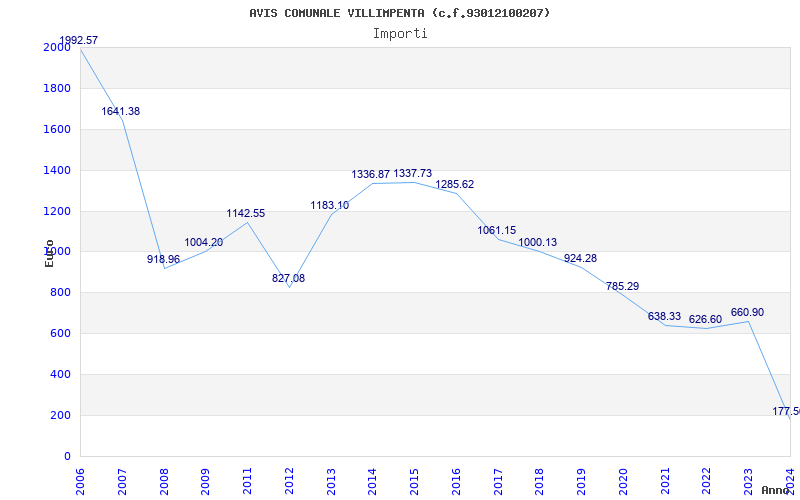Click the Anno x-axis title
The width and height of the screenshot is (800, 500).
(x=775, y=490)
